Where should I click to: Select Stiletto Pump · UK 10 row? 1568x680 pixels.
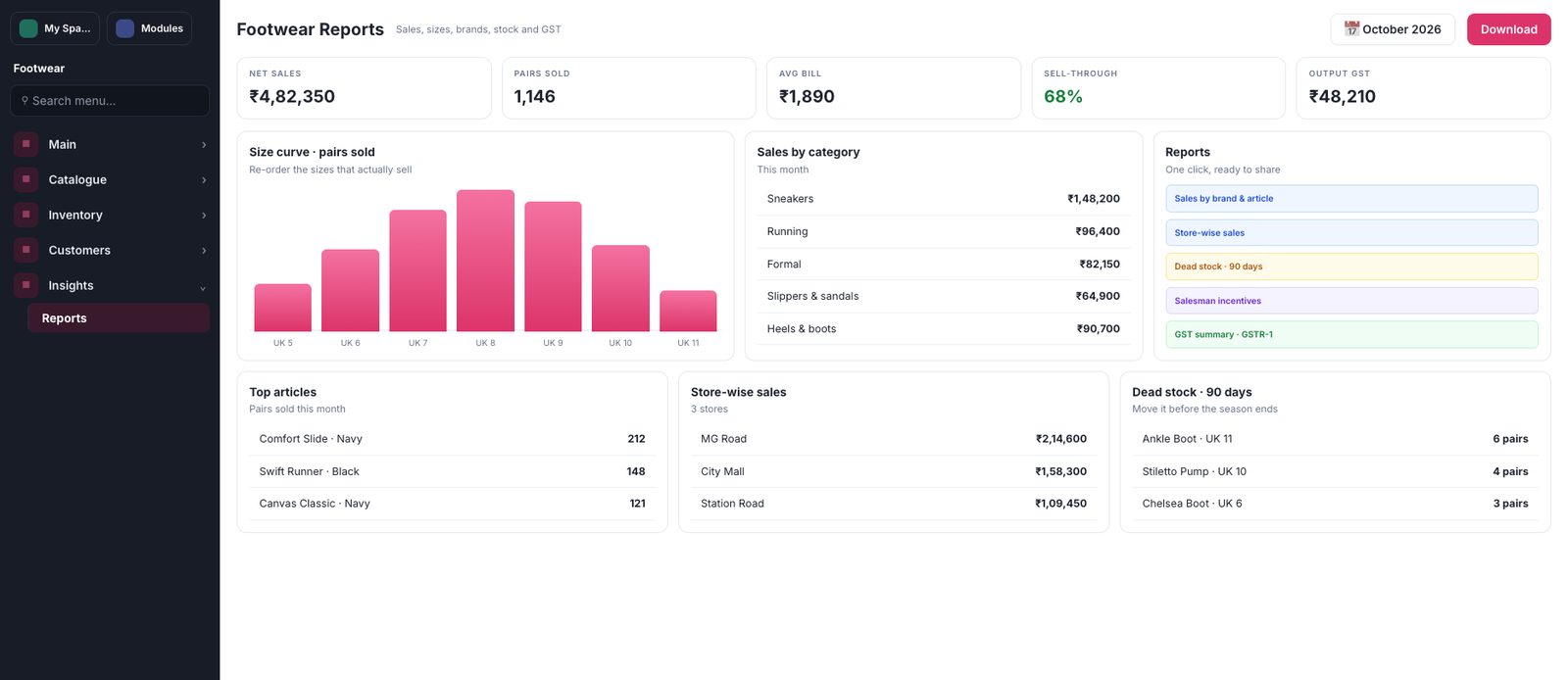1335,471
